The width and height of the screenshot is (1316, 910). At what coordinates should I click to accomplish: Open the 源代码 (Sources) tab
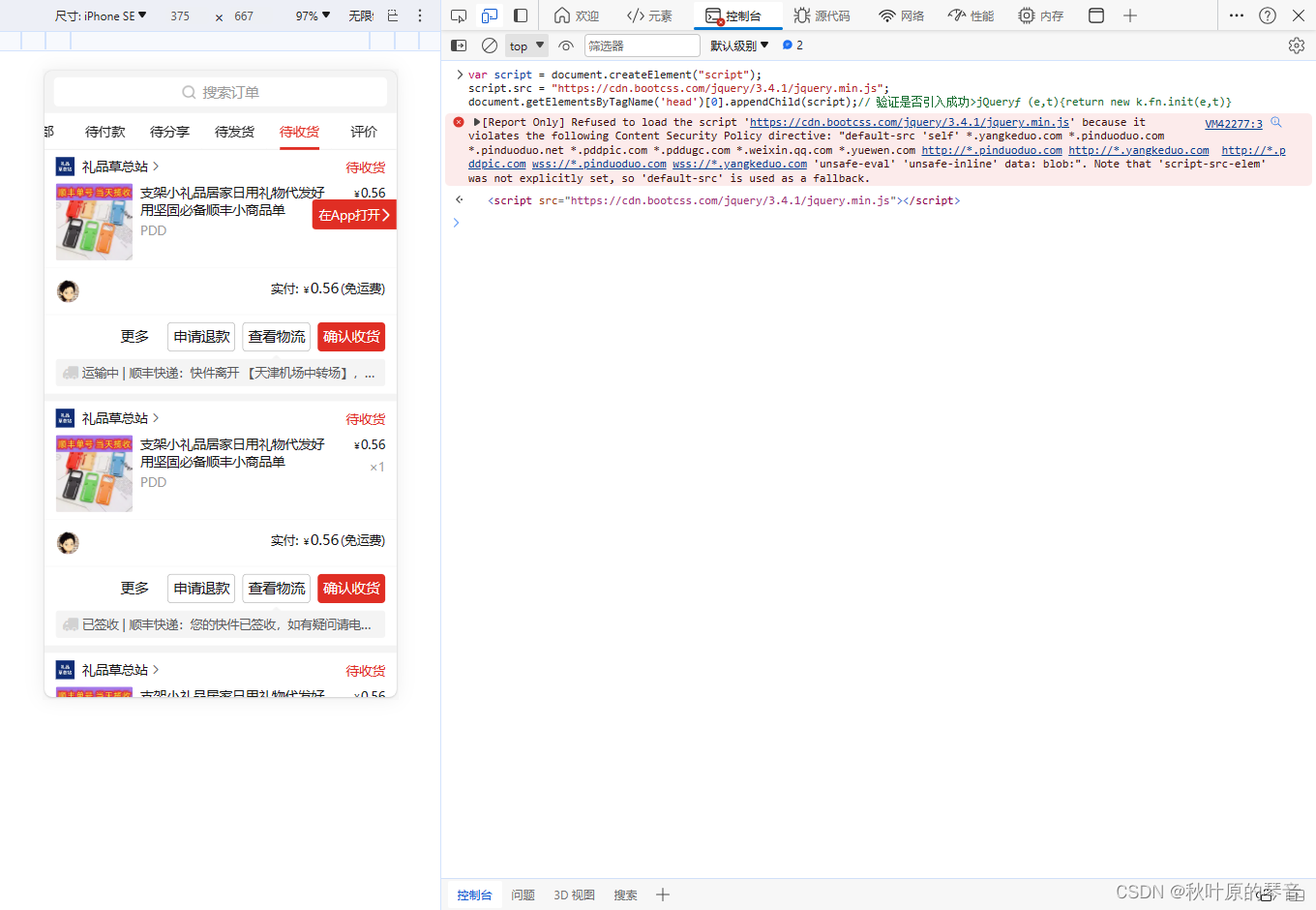coord(822,15)
